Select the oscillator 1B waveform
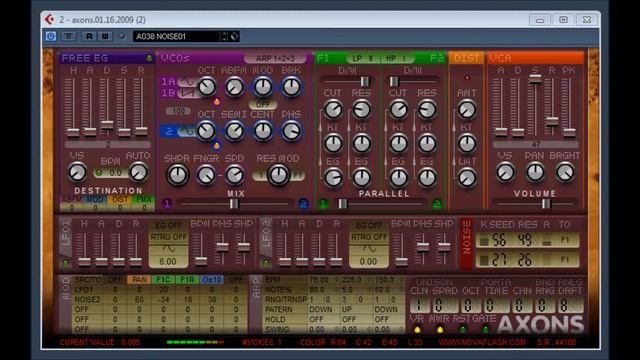The height and width of the screenshot is (360, 640). point(187,93)
